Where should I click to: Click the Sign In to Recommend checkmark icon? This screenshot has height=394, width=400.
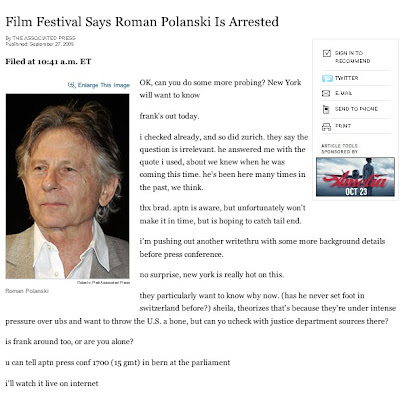click(327, 53)
